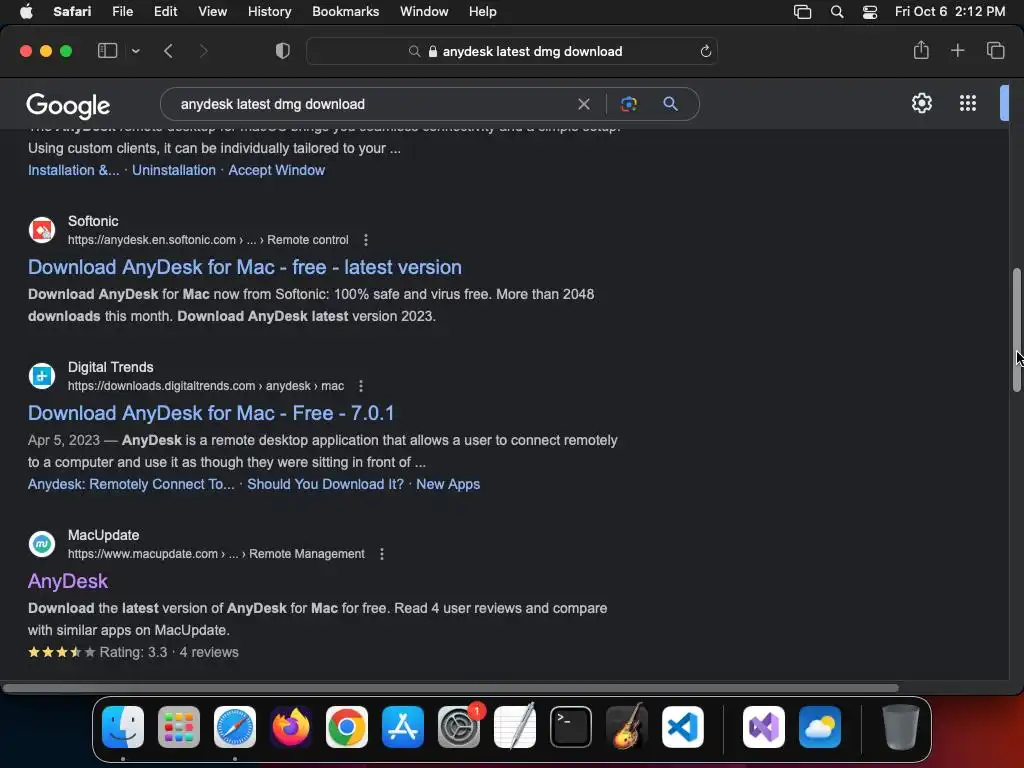Screen dimensions: 1024x768
Task: Clear the search query with X
Action: [x=584, y=104]
